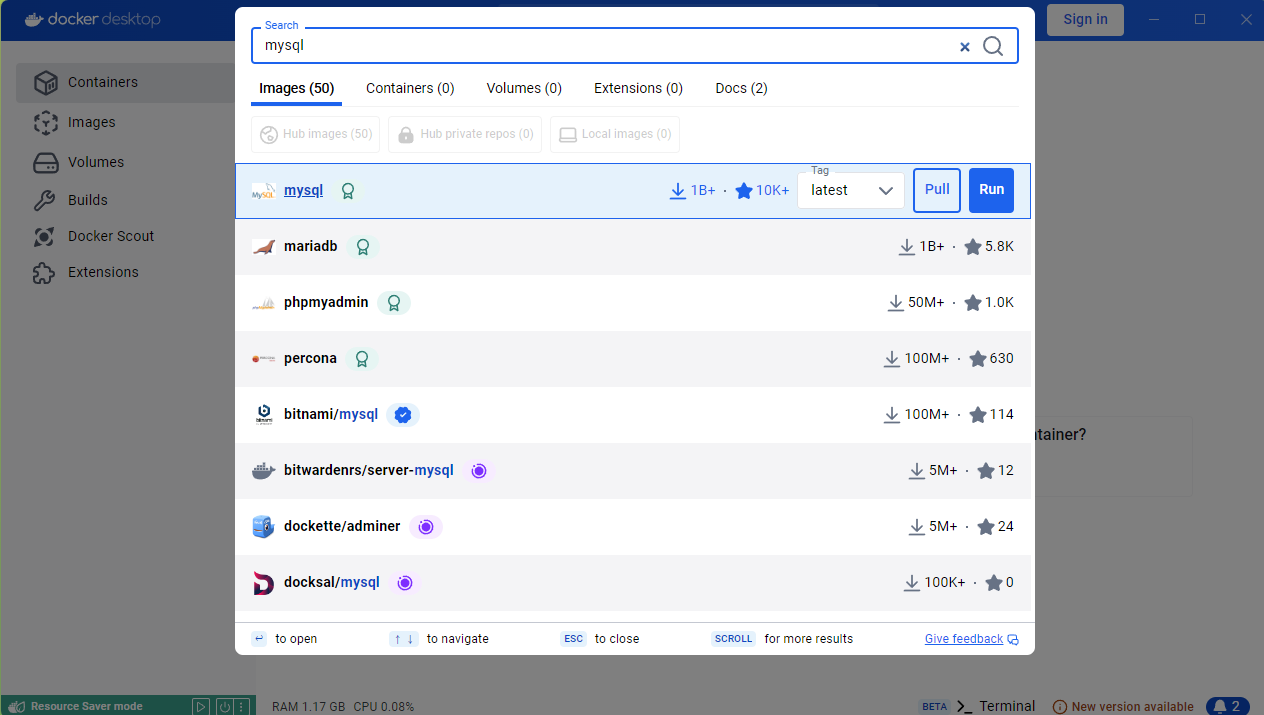Filter by Local images (0)
Screen dimensions: 1264x715
point(615,134)
